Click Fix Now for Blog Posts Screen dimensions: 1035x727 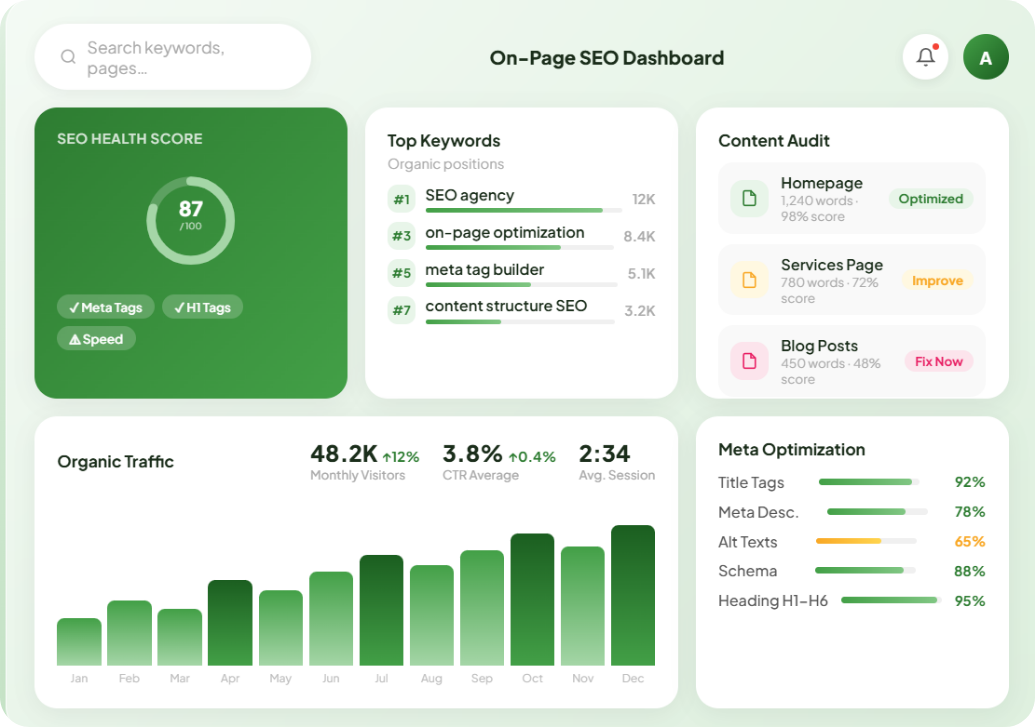(939, 361)
